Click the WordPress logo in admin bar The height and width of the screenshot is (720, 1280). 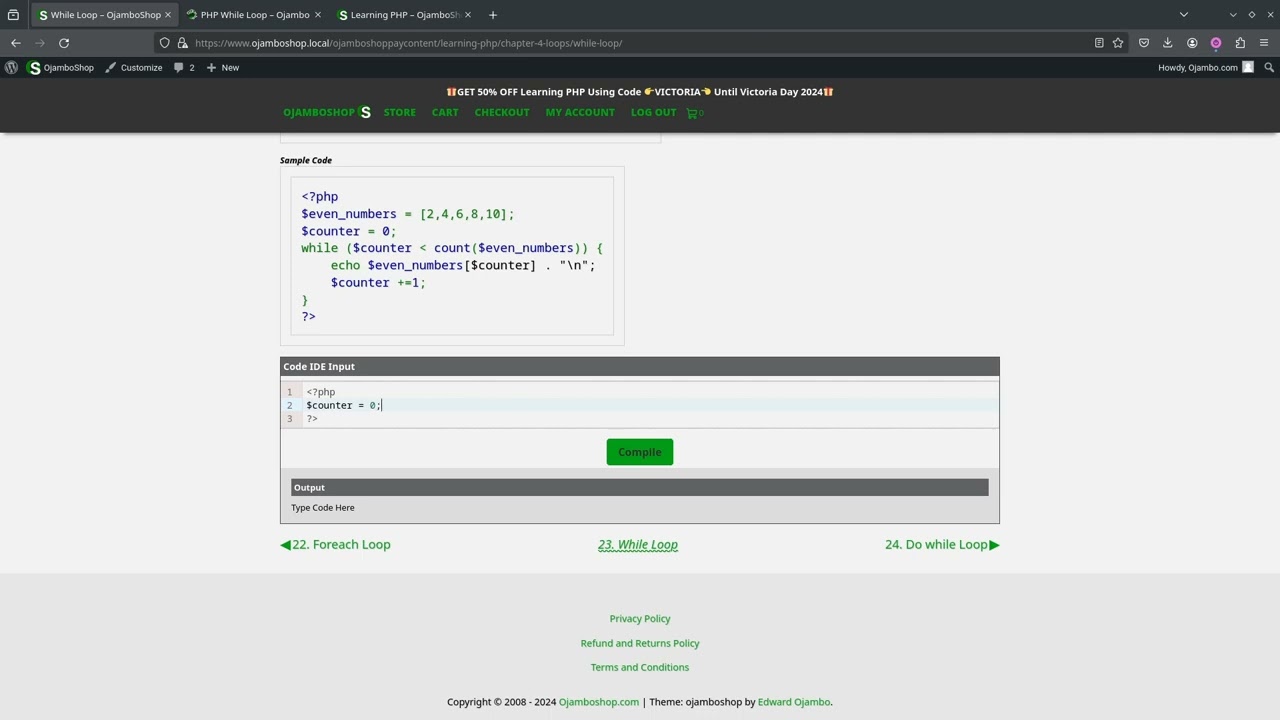click(x=11, y=68)
